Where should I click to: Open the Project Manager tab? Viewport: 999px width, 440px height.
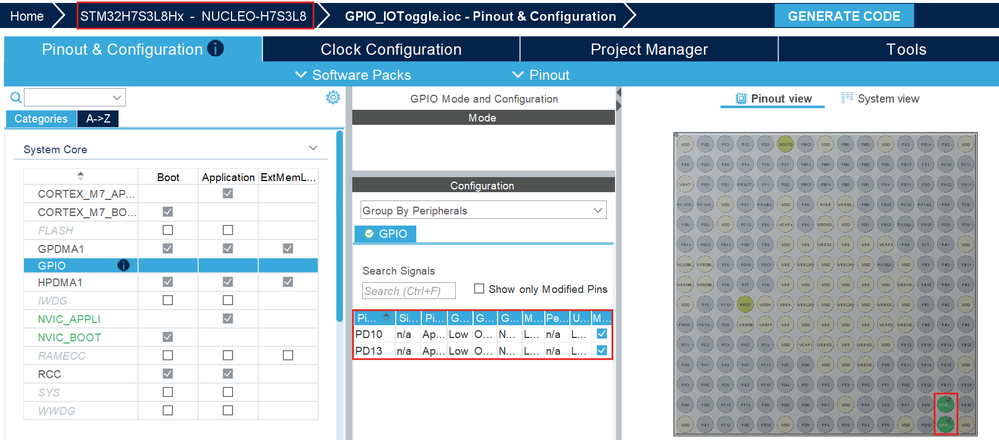pos(649,49)
